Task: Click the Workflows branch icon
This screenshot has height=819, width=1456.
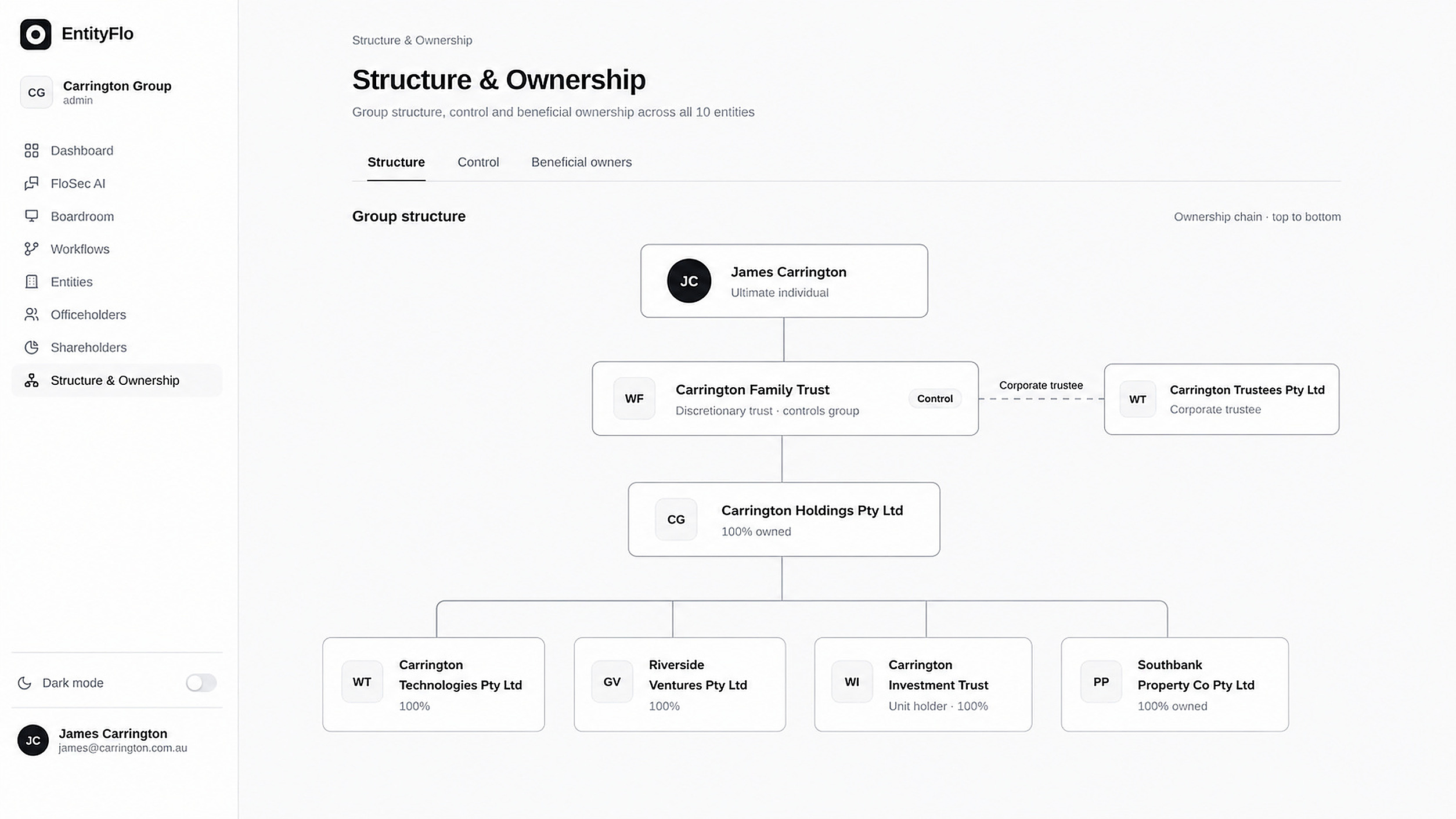Action: [31, 249]
